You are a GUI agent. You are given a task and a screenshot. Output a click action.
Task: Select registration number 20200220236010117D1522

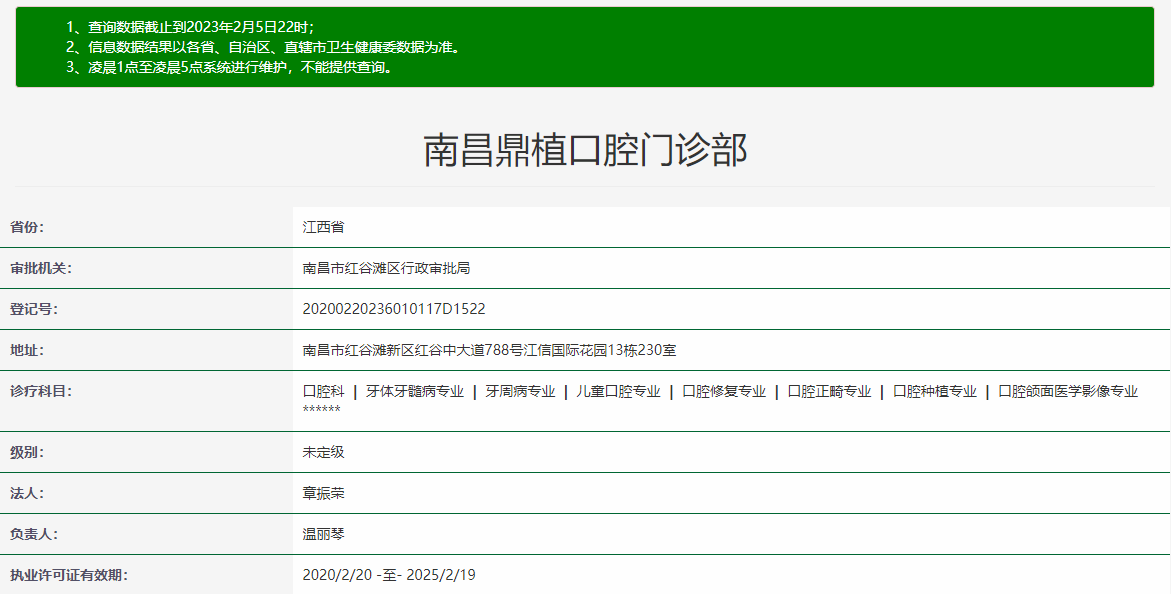click(394, 309)
